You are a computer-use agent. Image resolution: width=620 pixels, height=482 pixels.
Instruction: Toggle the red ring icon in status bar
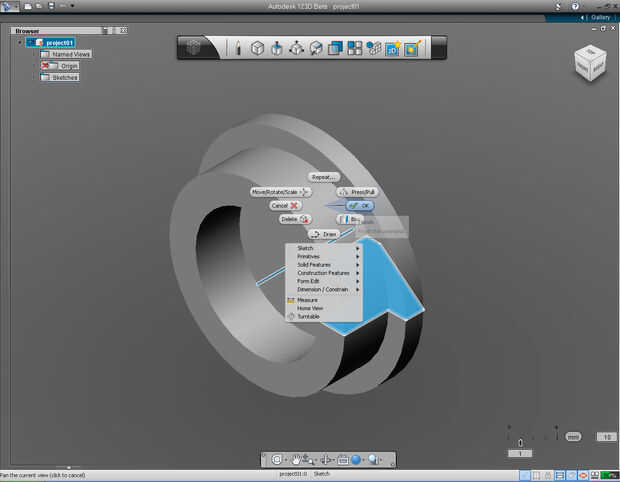(583, 475)
